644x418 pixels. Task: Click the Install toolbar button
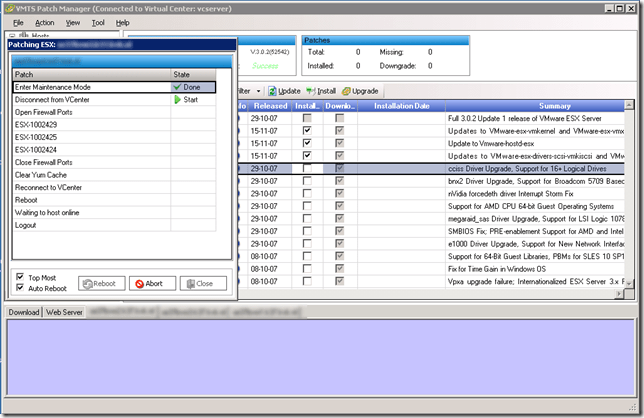(321, 91)
